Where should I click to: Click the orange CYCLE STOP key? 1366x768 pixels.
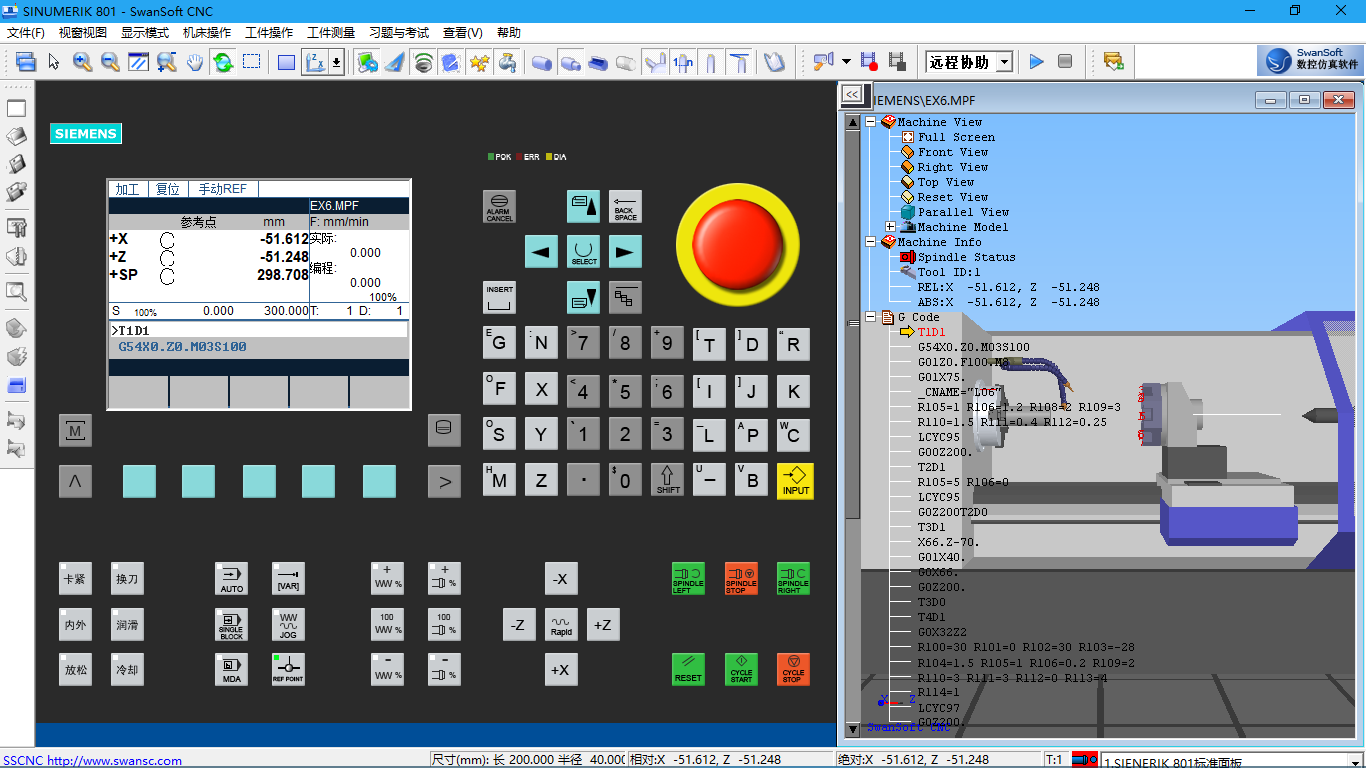pyautogui.click(x=793, y=669)
